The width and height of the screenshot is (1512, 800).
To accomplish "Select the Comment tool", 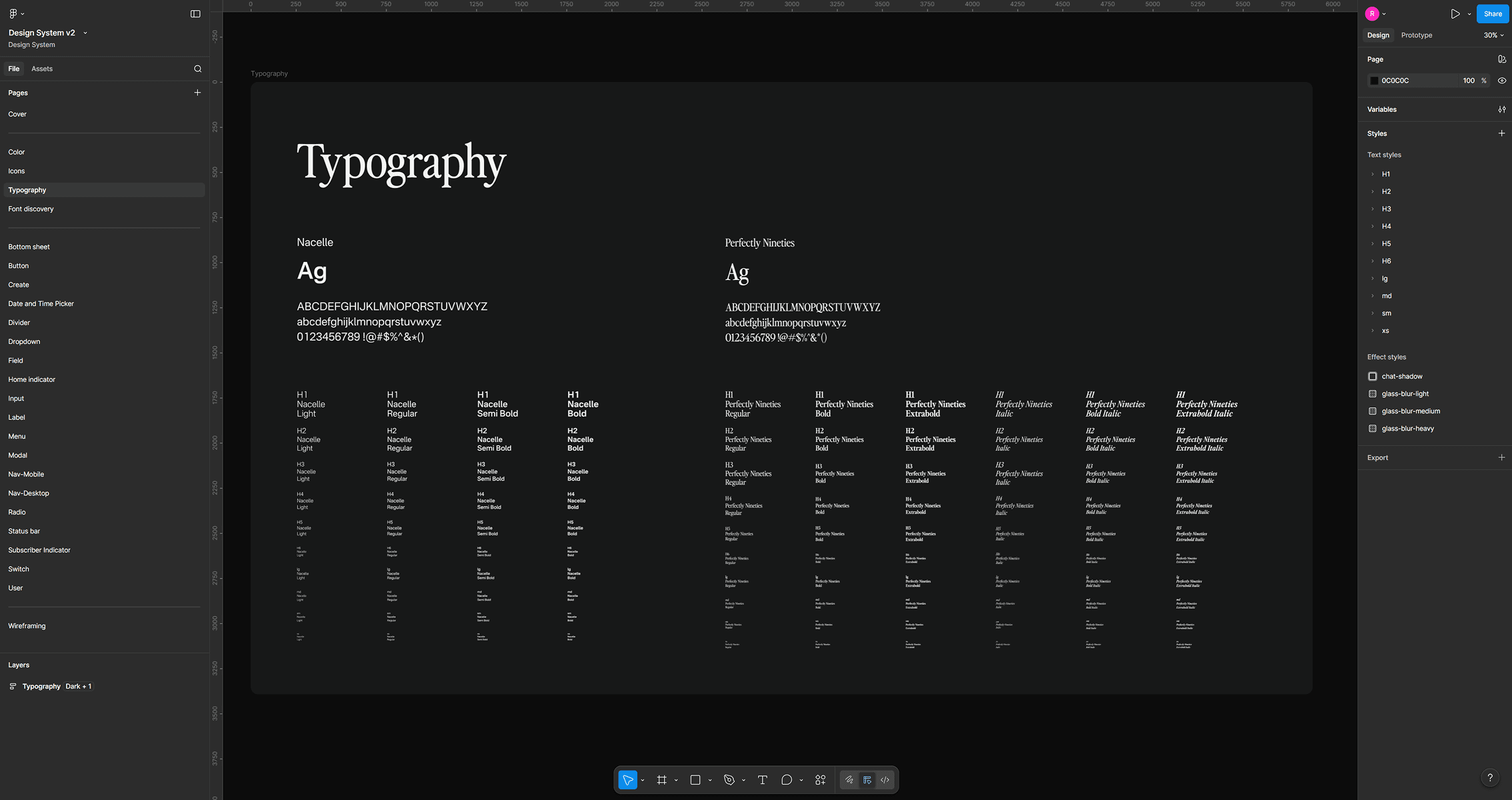I will click(787, 780).
